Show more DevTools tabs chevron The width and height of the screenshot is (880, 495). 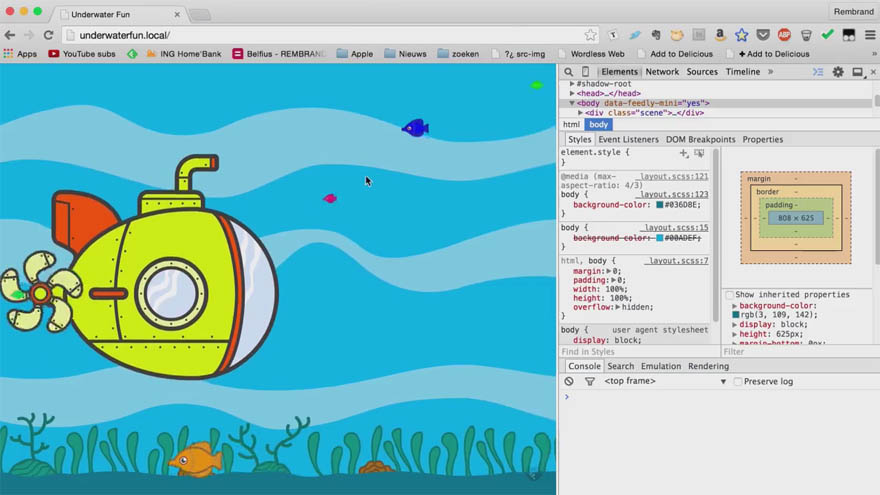click(771, 72)
